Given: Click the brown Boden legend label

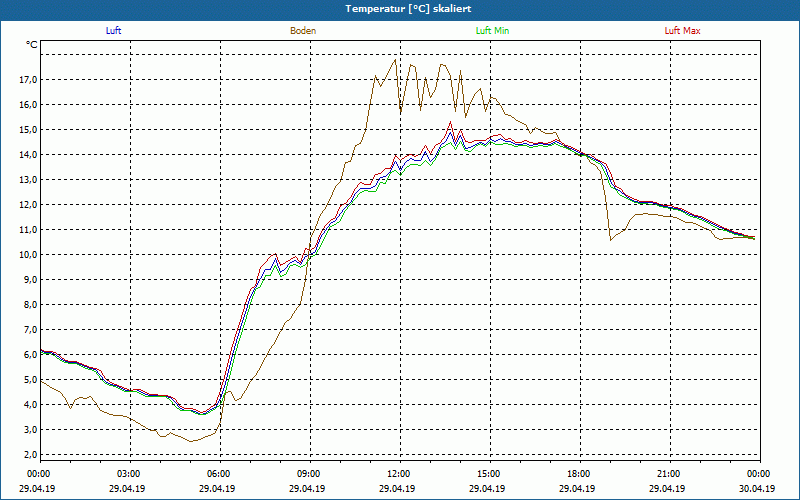Looking at the screenshot, I should pos(303,31).
